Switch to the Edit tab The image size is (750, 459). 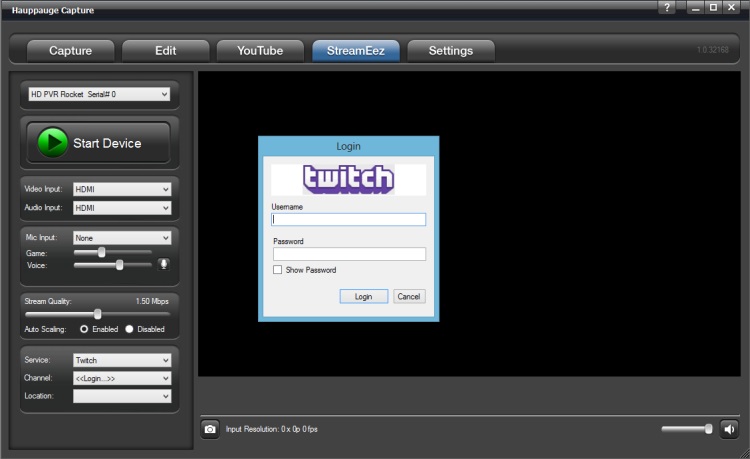tap(165, 51)
